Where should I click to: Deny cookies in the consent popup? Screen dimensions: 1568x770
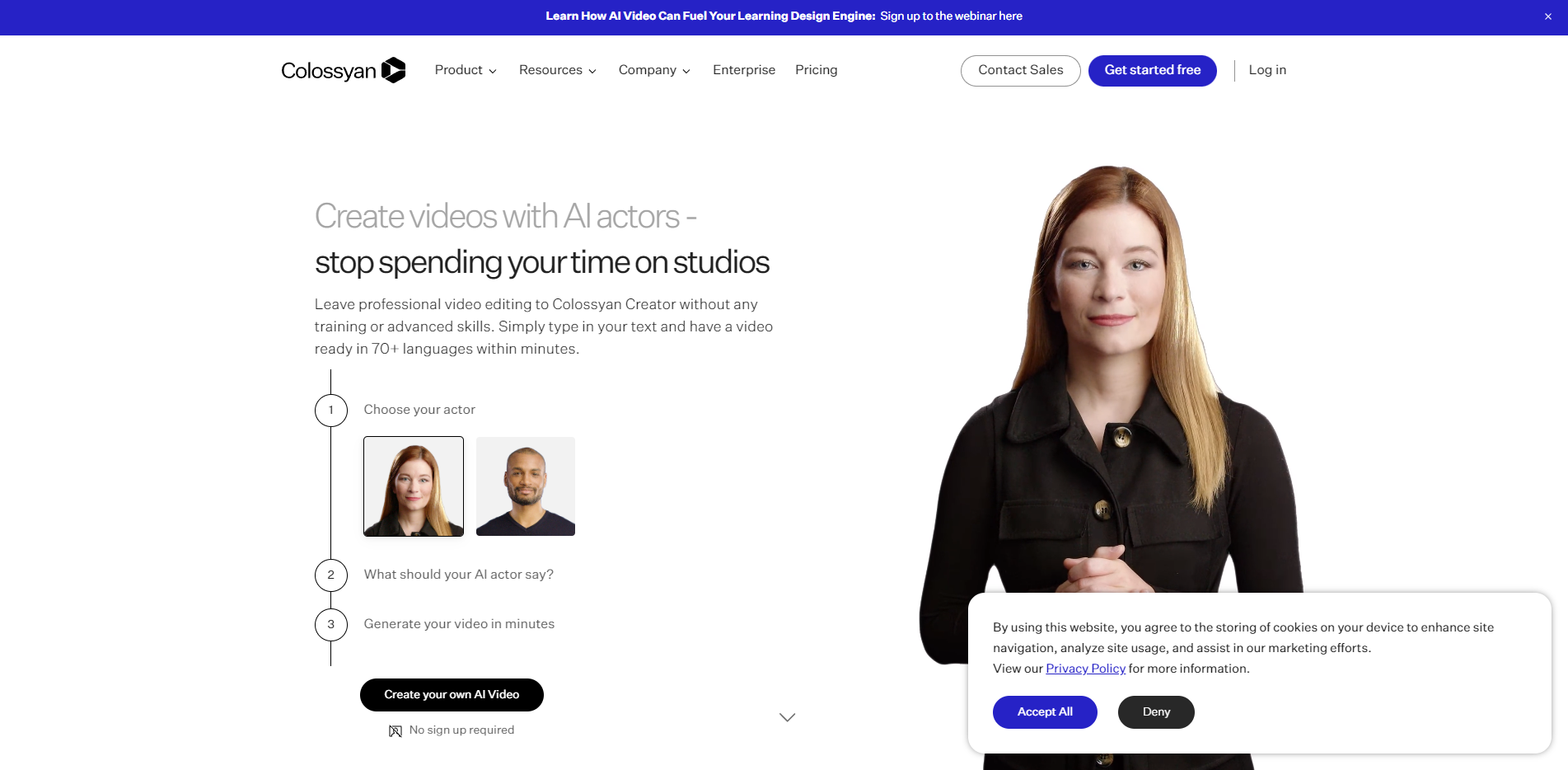[1156, 712]
